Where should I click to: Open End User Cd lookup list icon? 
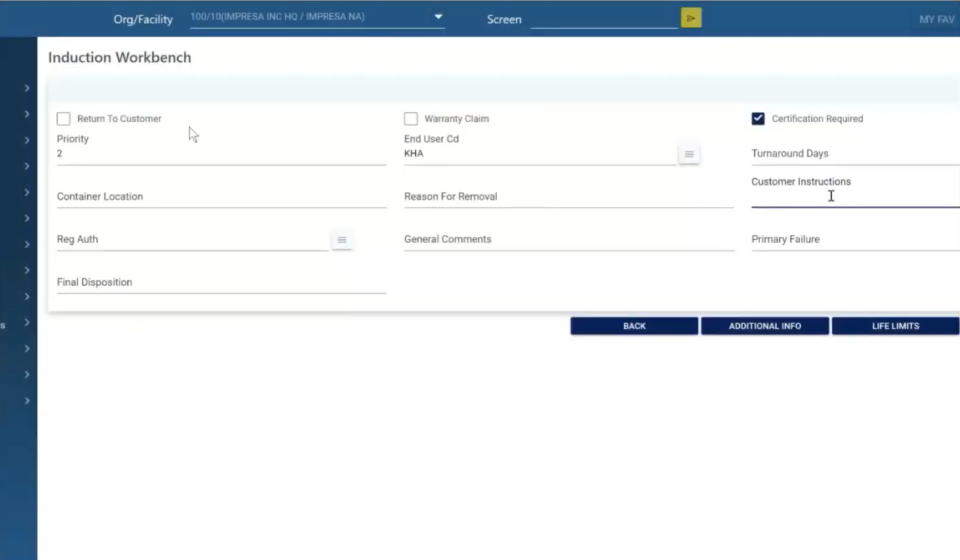pyautogui.click(x=689, y=154)
